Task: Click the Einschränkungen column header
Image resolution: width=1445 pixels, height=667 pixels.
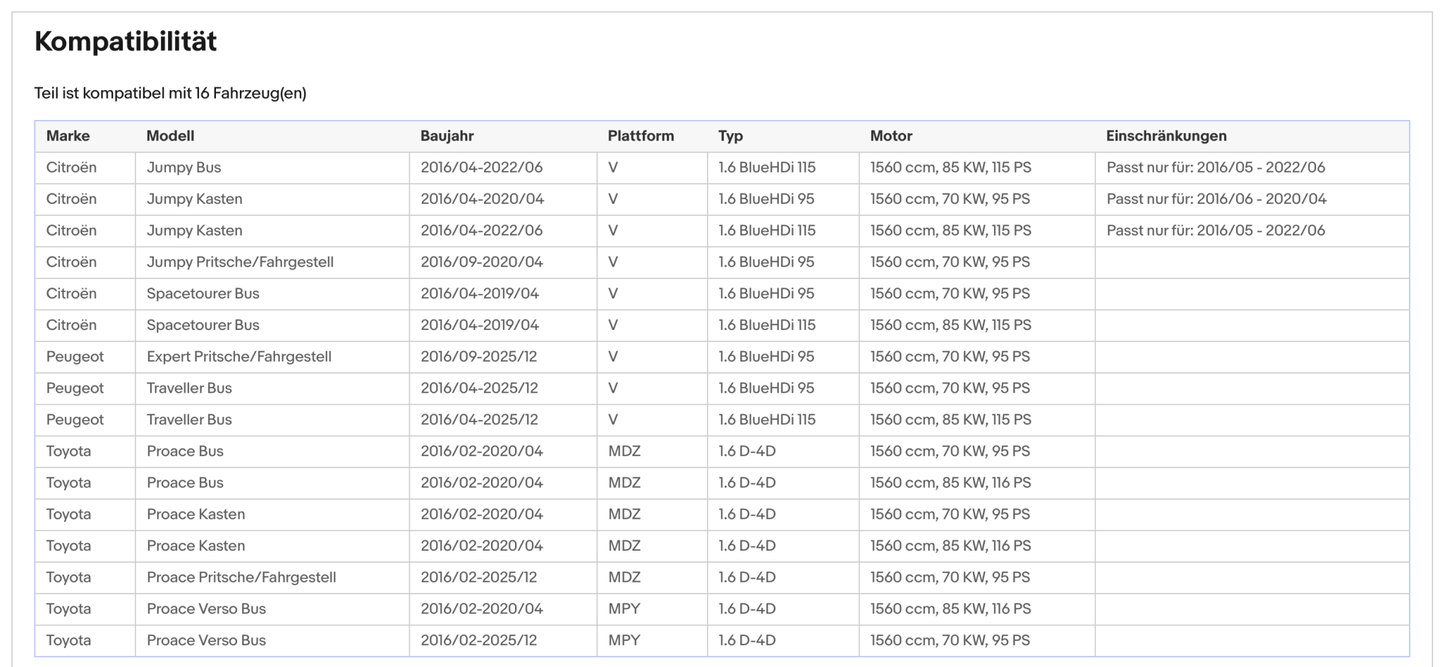Action: pos(1166,136)
